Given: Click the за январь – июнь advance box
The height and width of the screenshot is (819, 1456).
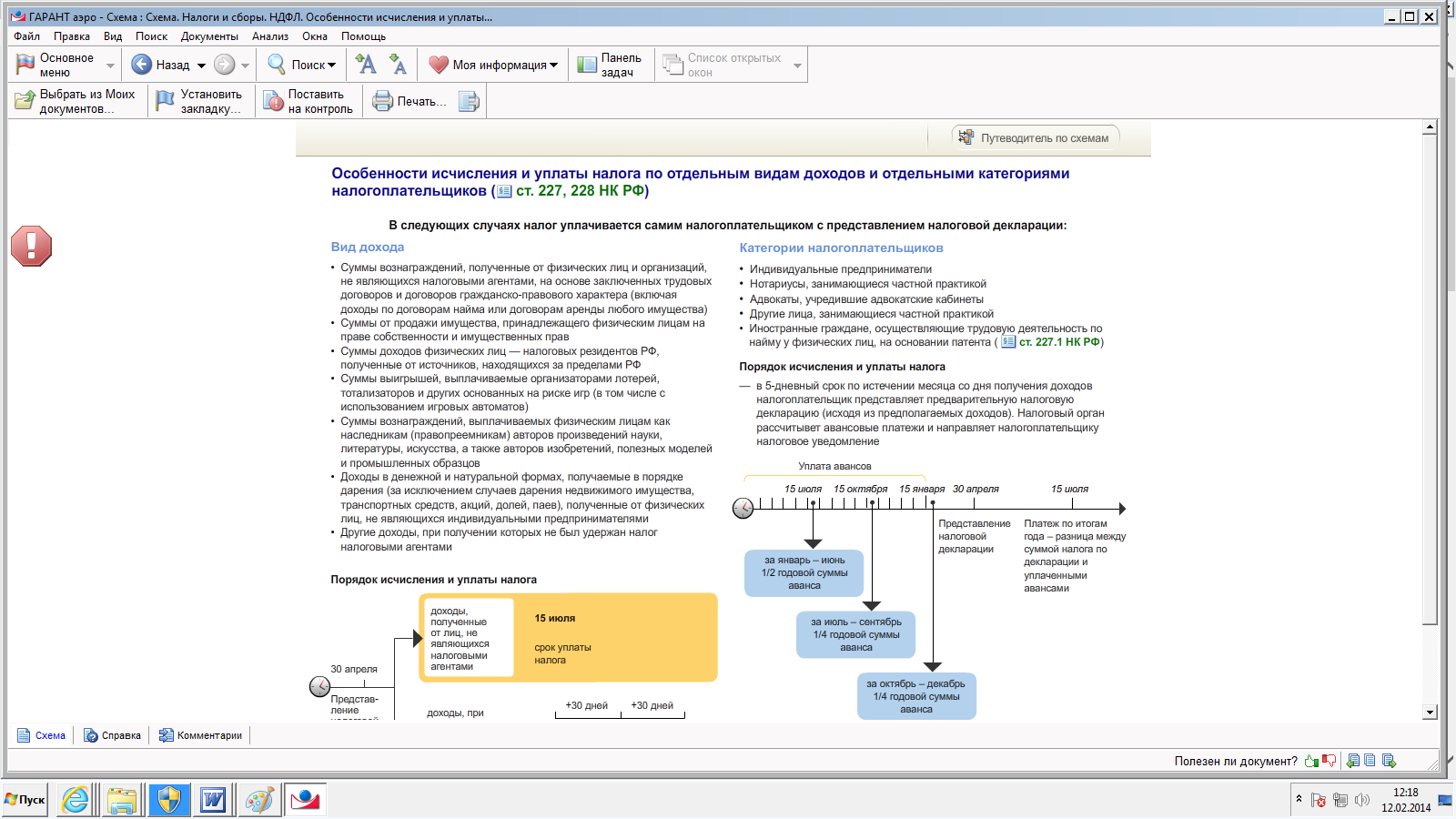Looking at the screenshot, I should [804, 573].
